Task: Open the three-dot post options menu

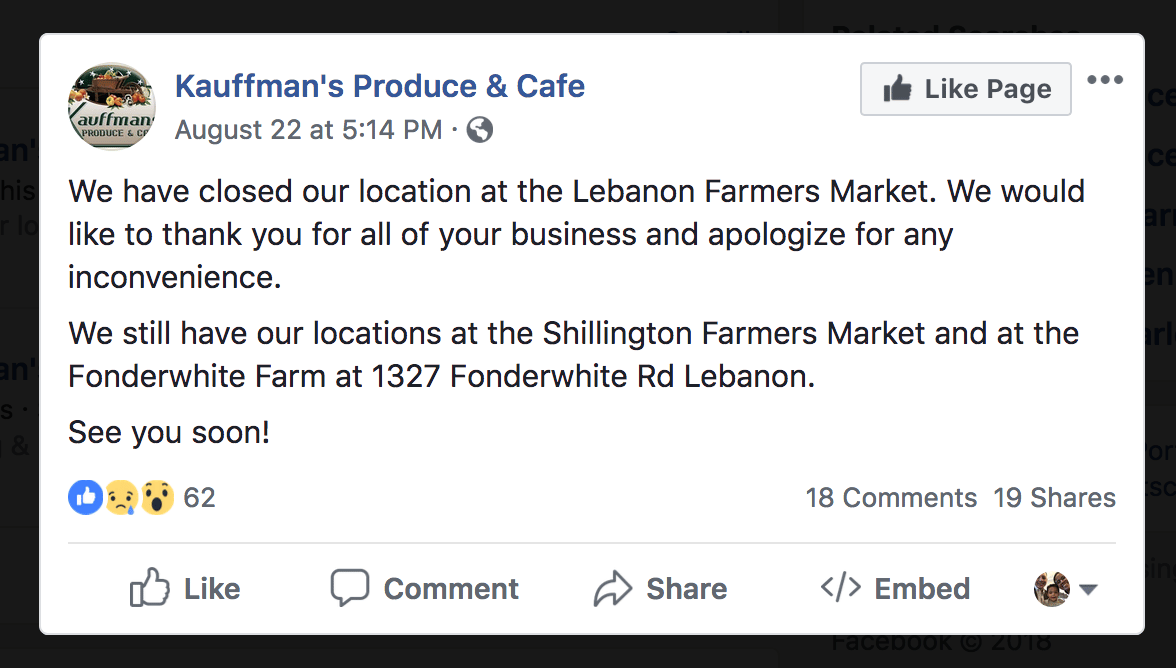Action: (1105, 79)
